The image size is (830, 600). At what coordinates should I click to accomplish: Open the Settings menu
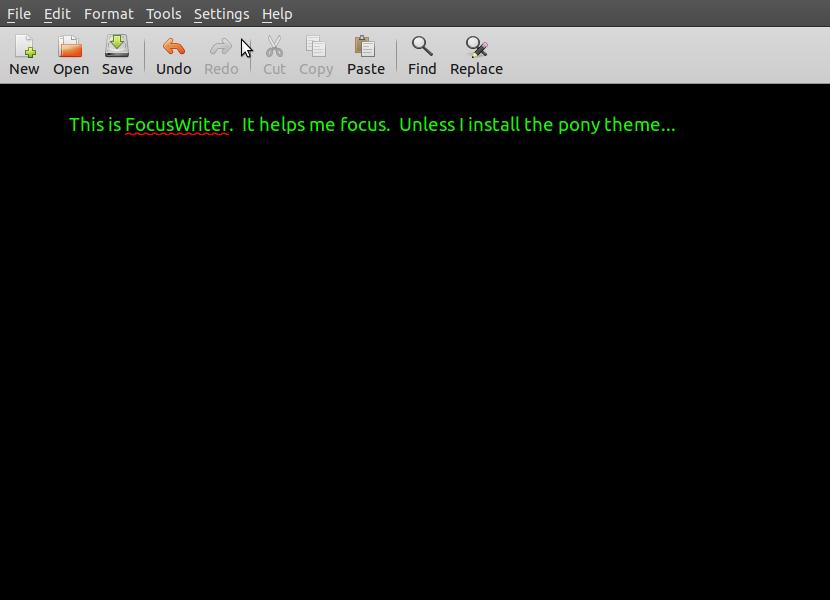point(221,14)
